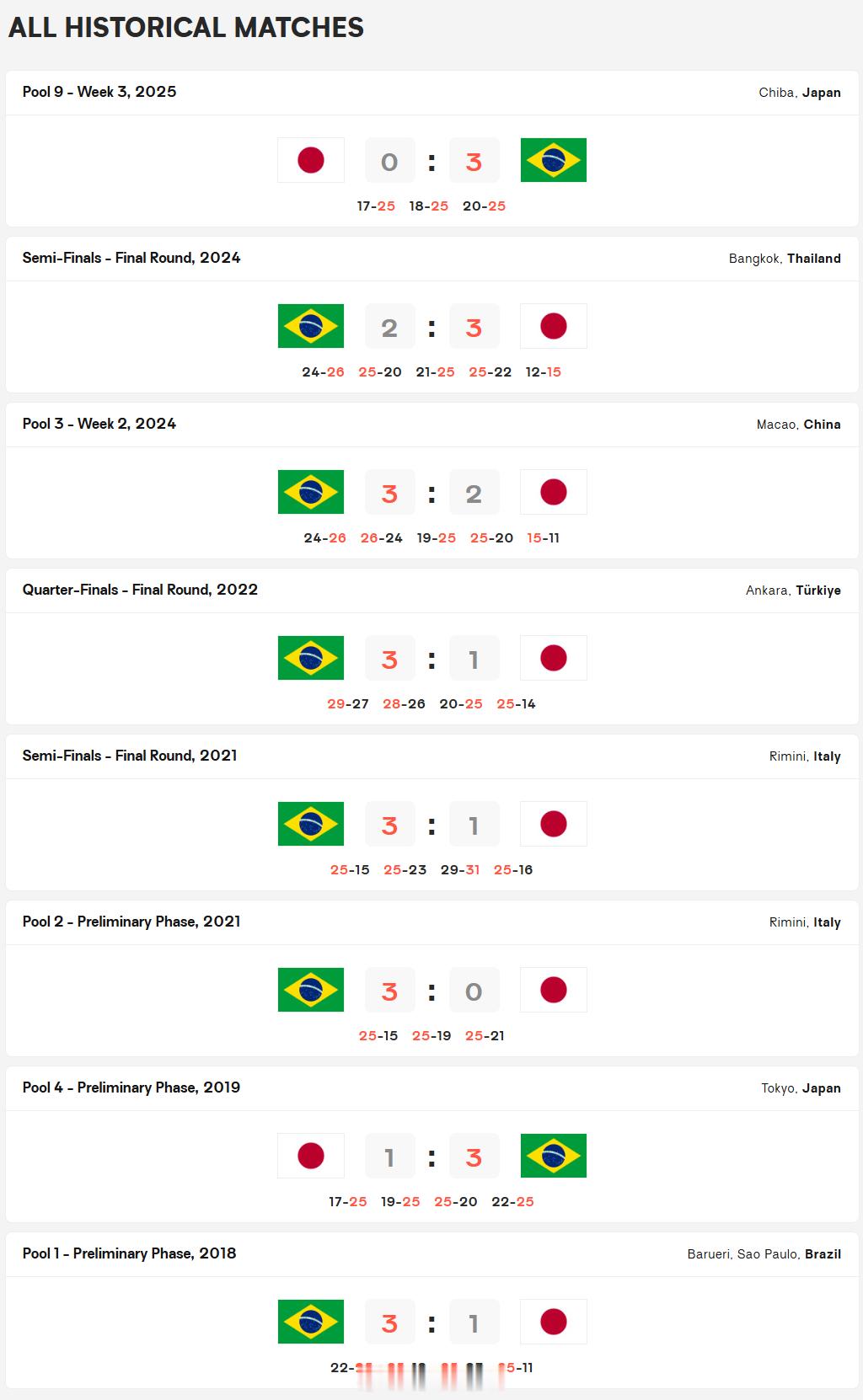Open Semi-Finals - Final Round, 2024 header
863x1400 pixels.
[x=131, y=258]
